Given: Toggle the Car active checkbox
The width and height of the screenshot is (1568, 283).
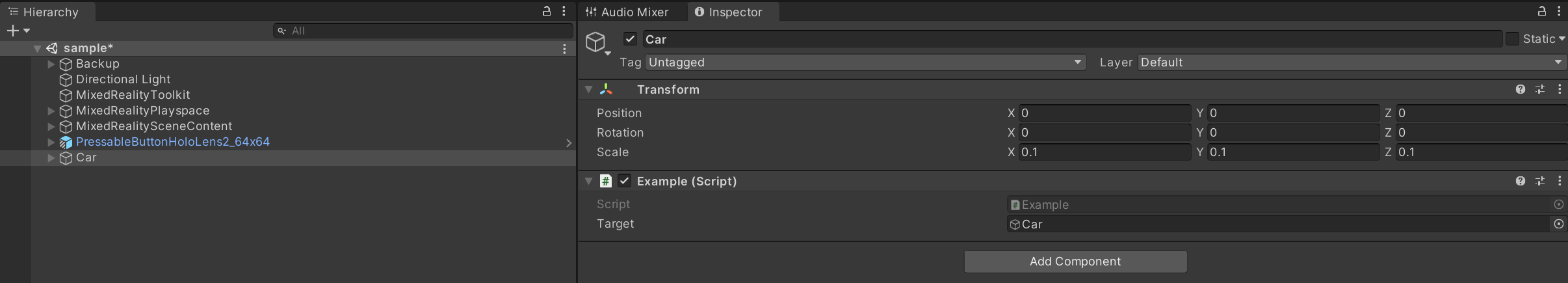Looking at the screenshot, I should (629, 39).
